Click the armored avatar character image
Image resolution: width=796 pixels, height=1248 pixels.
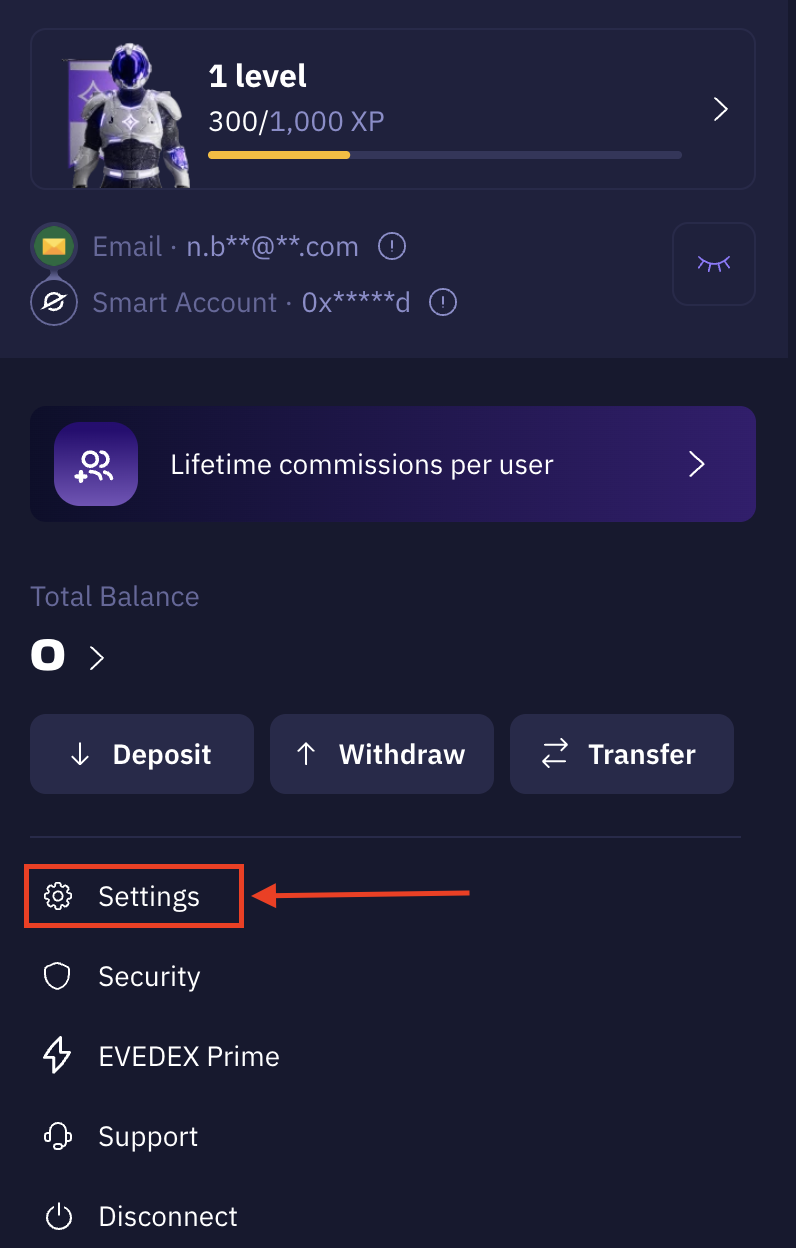pos(132,115)
